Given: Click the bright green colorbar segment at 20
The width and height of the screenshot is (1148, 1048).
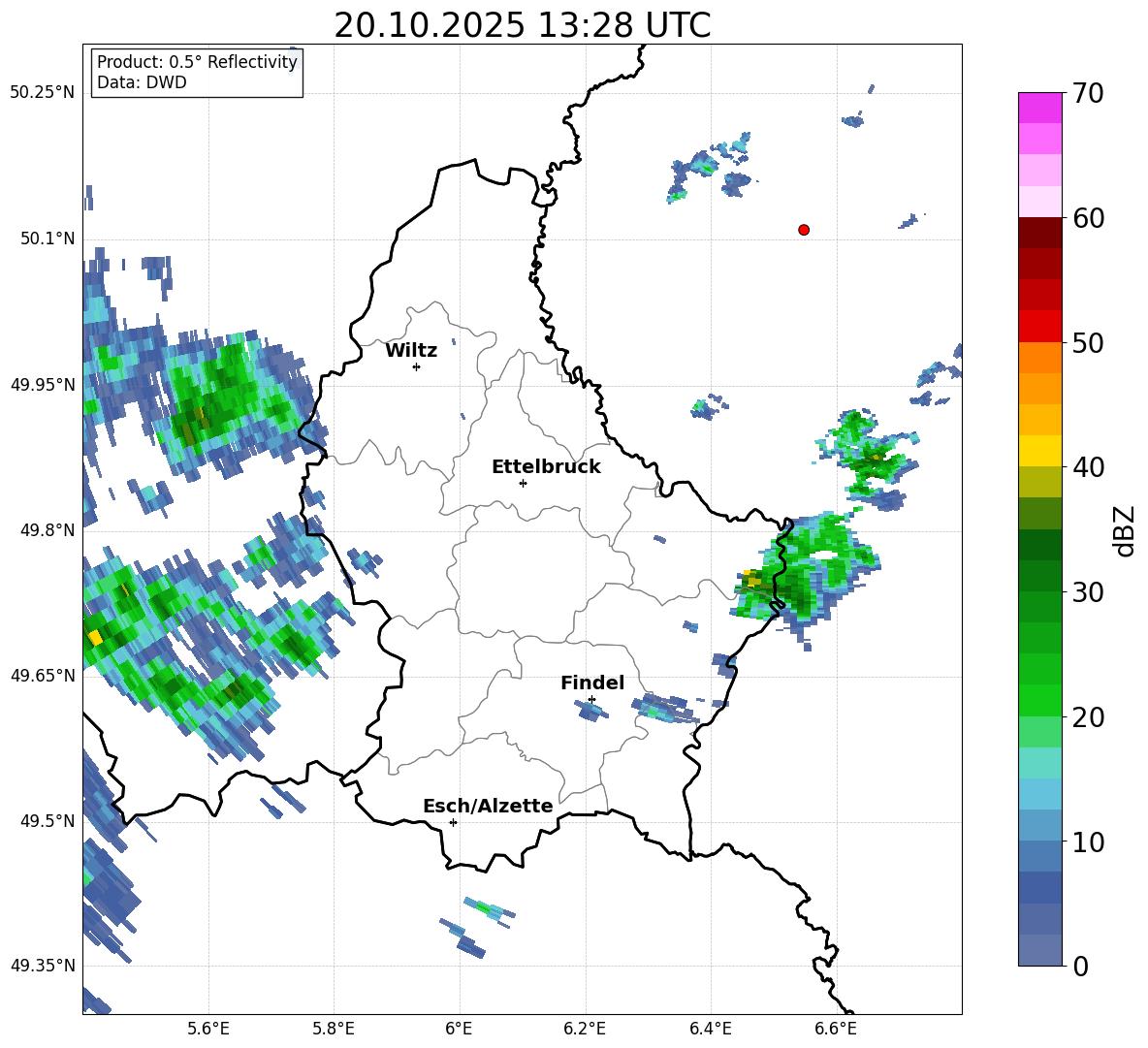Looking at the screenshot, I should [x=1039, y=700].
